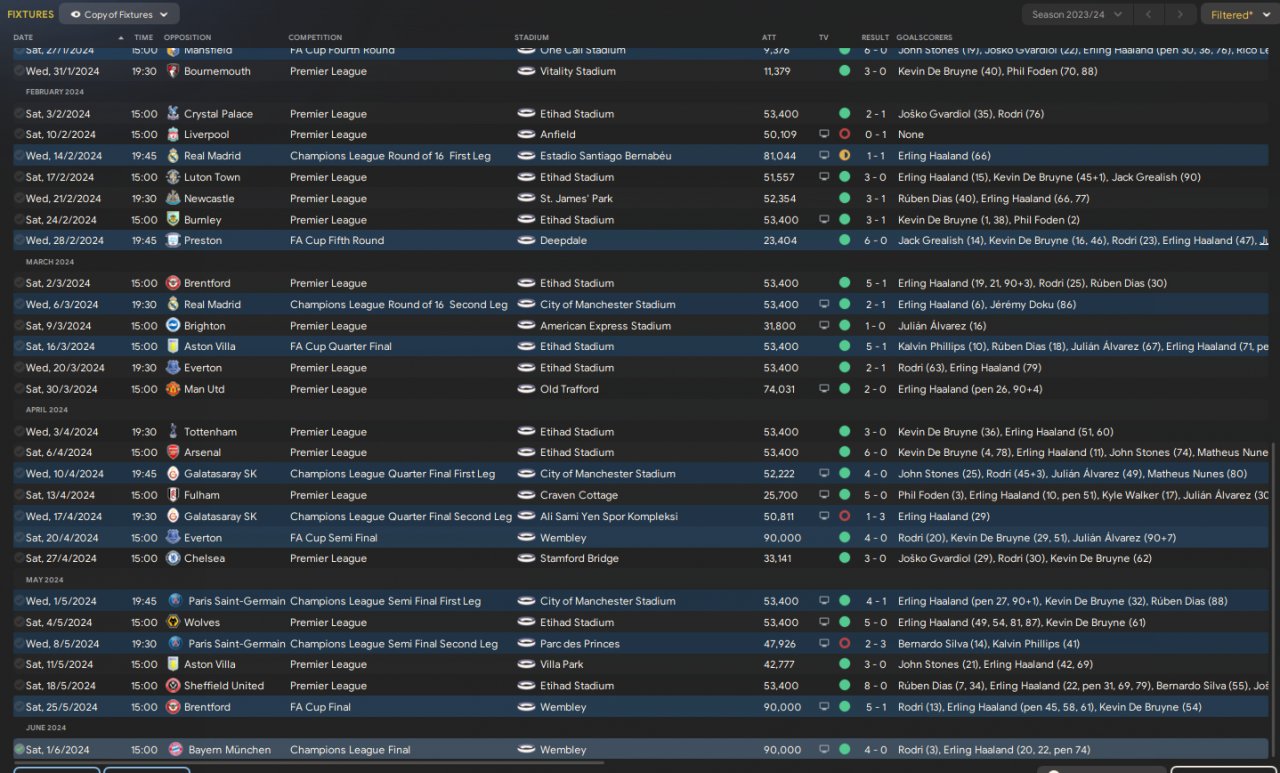This screenshot has height=773, width=1280.
Task: Click the Preston club badge
Action: click(173, 241)
